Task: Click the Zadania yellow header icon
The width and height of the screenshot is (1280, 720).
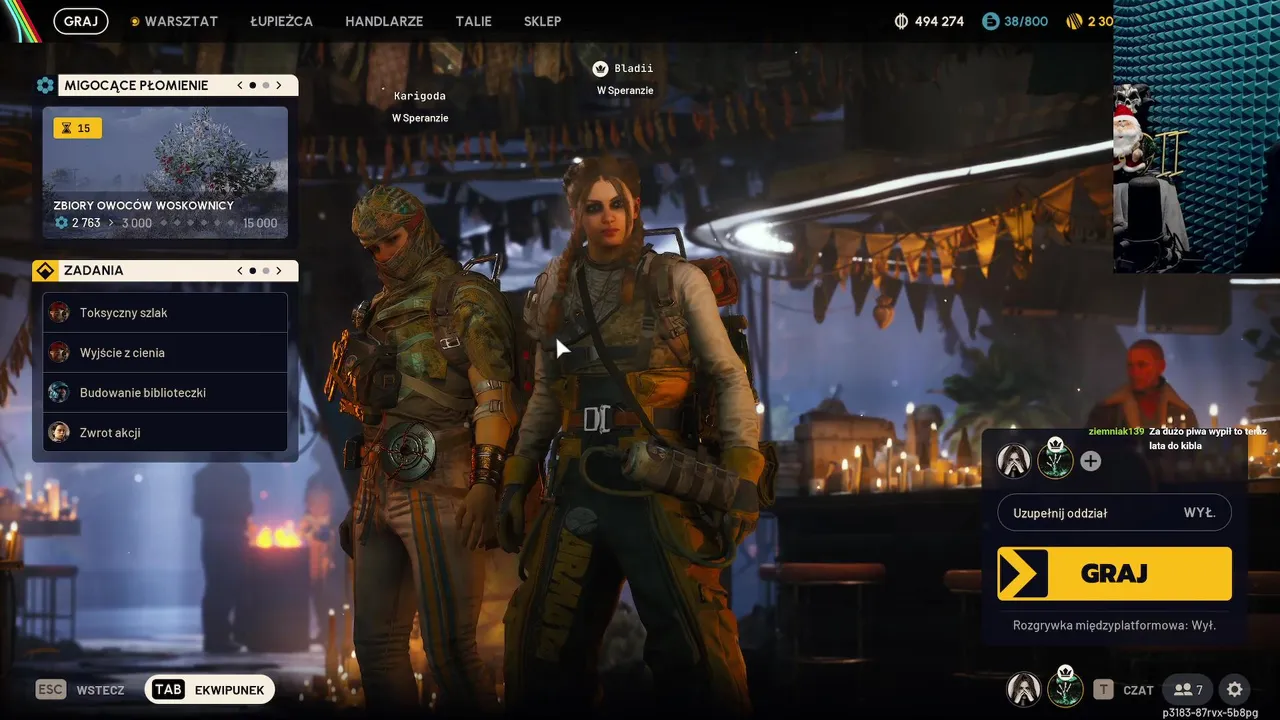Action: [x=45, y=271]
